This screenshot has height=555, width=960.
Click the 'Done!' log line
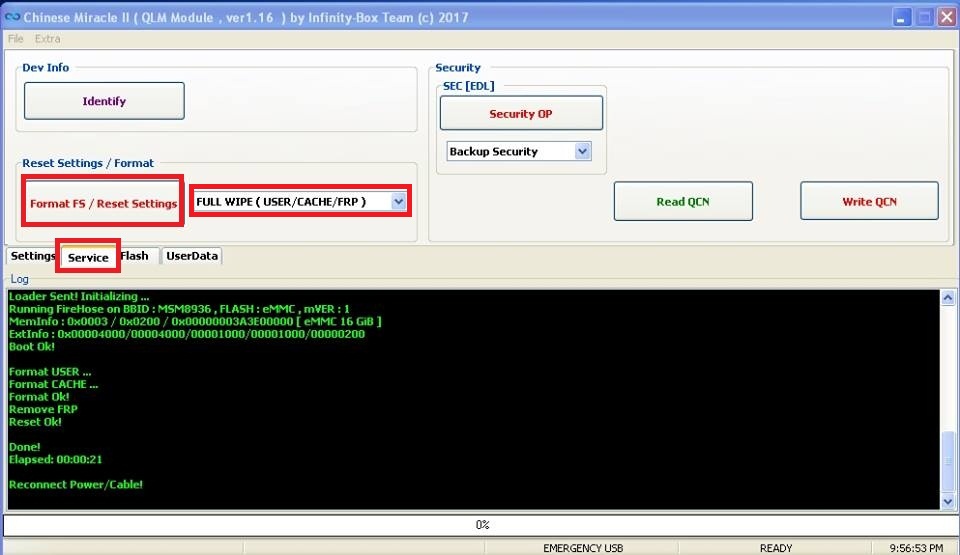tap(24, 447)
